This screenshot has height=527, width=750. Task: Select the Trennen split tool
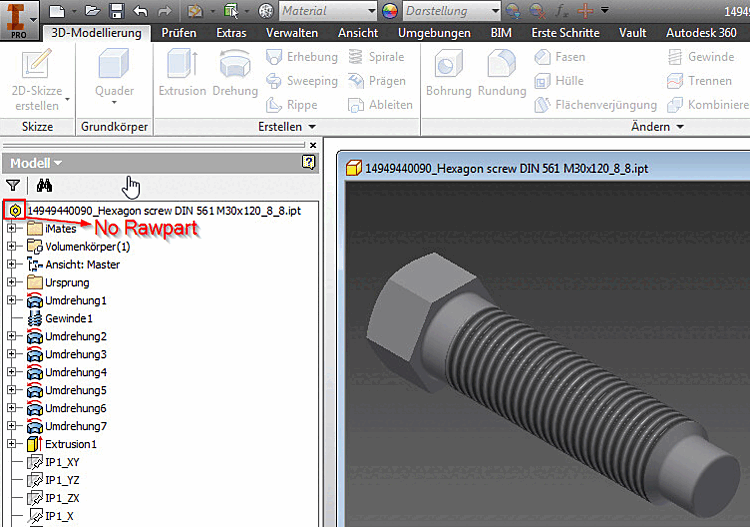tap(699, 81)
